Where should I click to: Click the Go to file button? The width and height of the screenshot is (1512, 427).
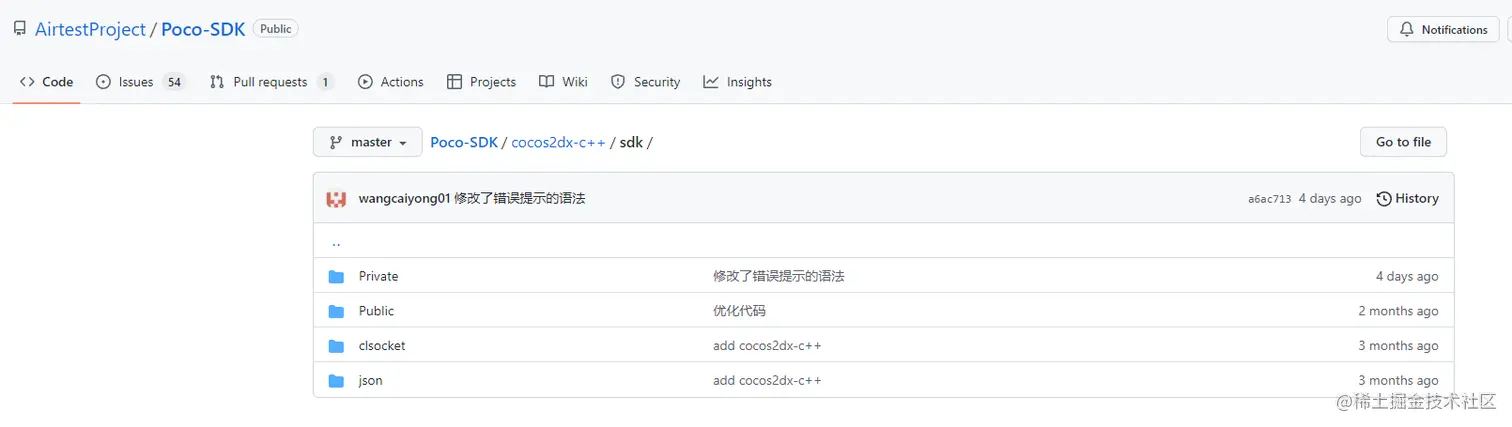tap(1403, 142)
